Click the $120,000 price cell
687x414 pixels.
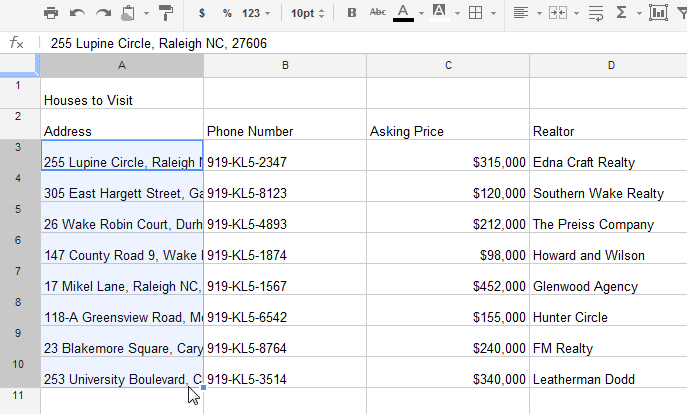[448, 186]
